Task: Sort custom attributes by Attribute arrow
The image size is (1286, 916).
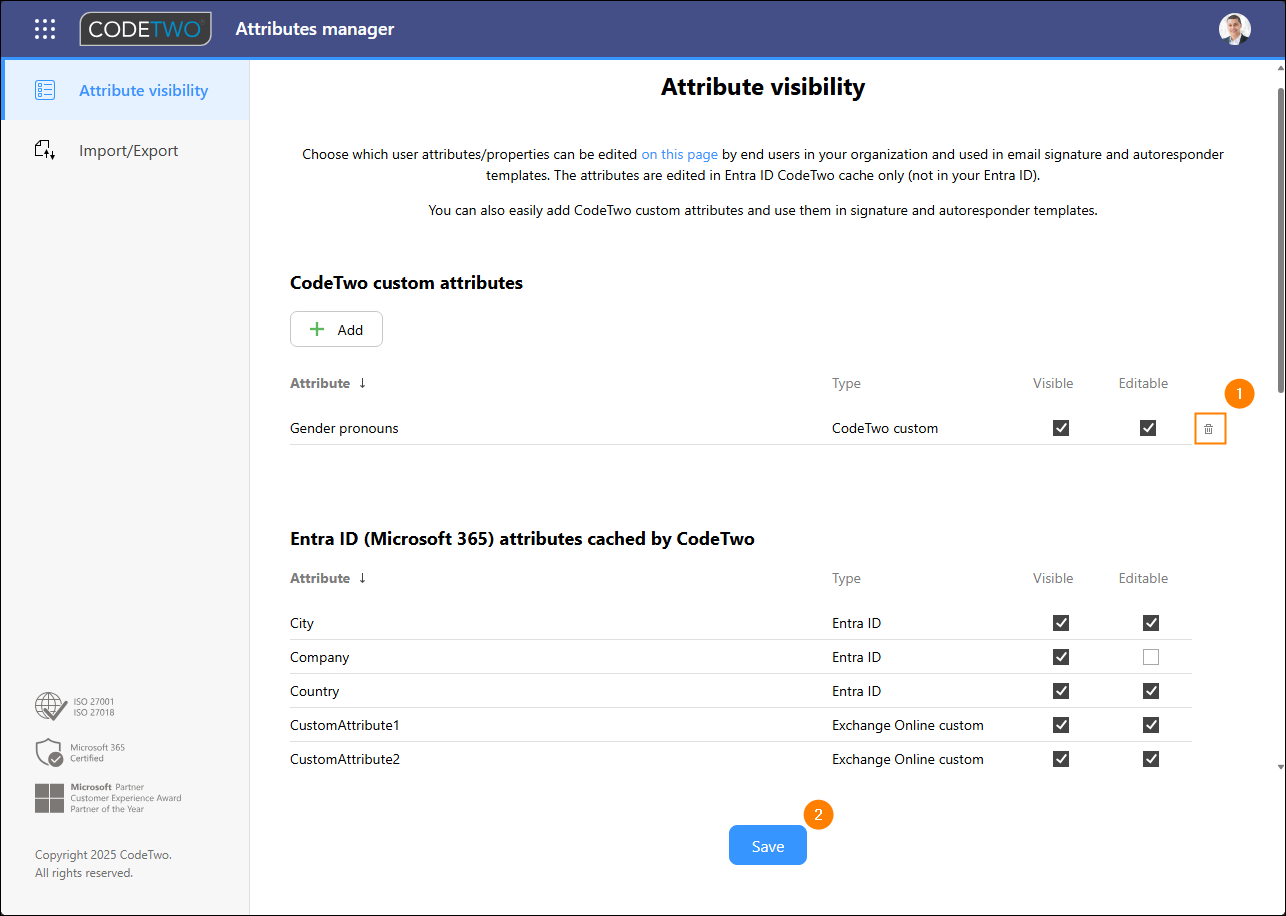Action: pos(362,383)
